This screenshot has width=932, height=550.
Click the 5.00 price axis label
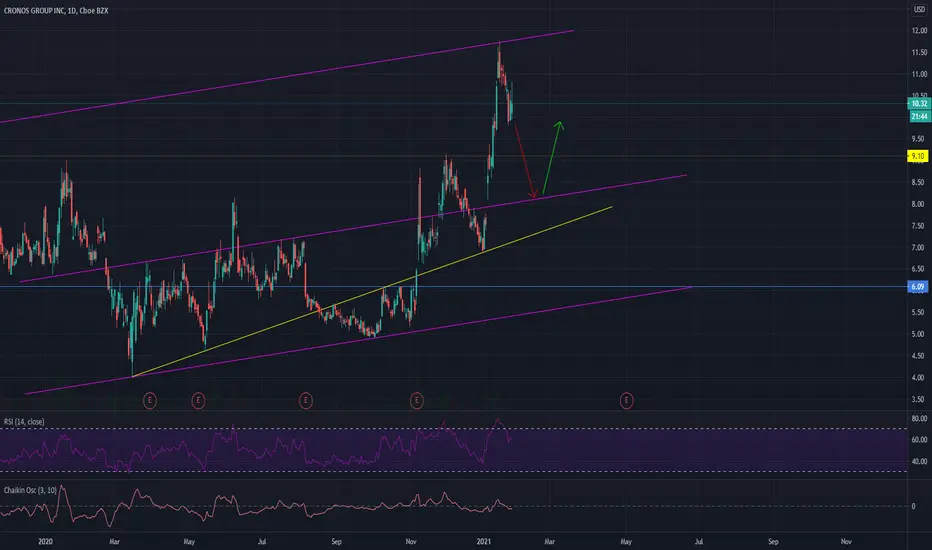tap(919, 334)
